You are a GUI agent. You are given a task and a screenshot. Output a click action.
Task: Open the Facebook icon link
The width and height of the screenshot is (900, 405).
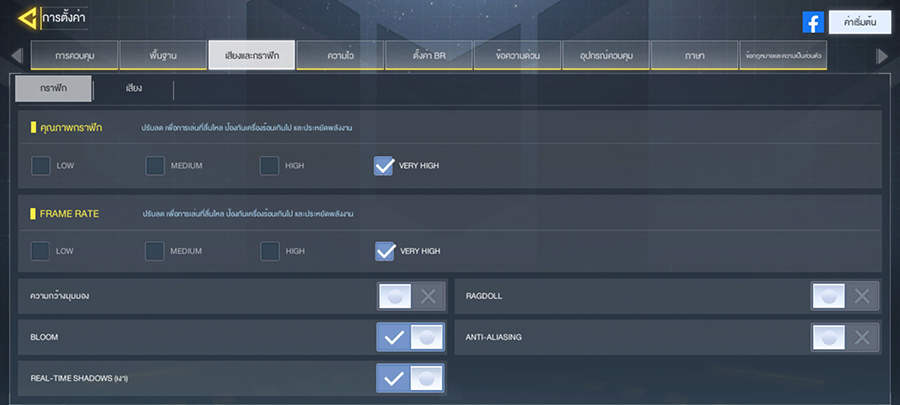coord(813,22)
